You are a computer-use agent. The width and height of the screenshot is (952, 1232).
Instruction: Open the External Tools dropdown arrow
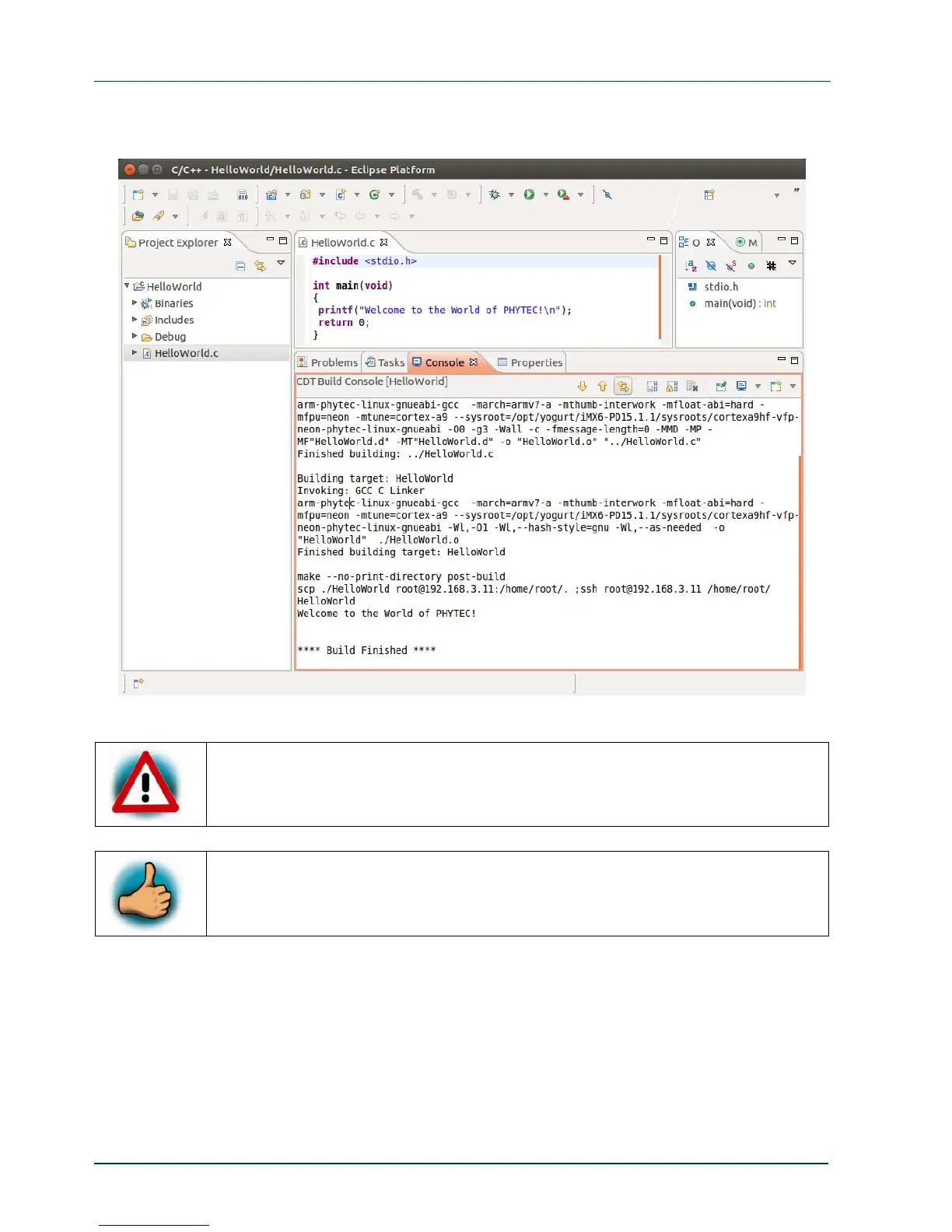click(x=580, y=194)
